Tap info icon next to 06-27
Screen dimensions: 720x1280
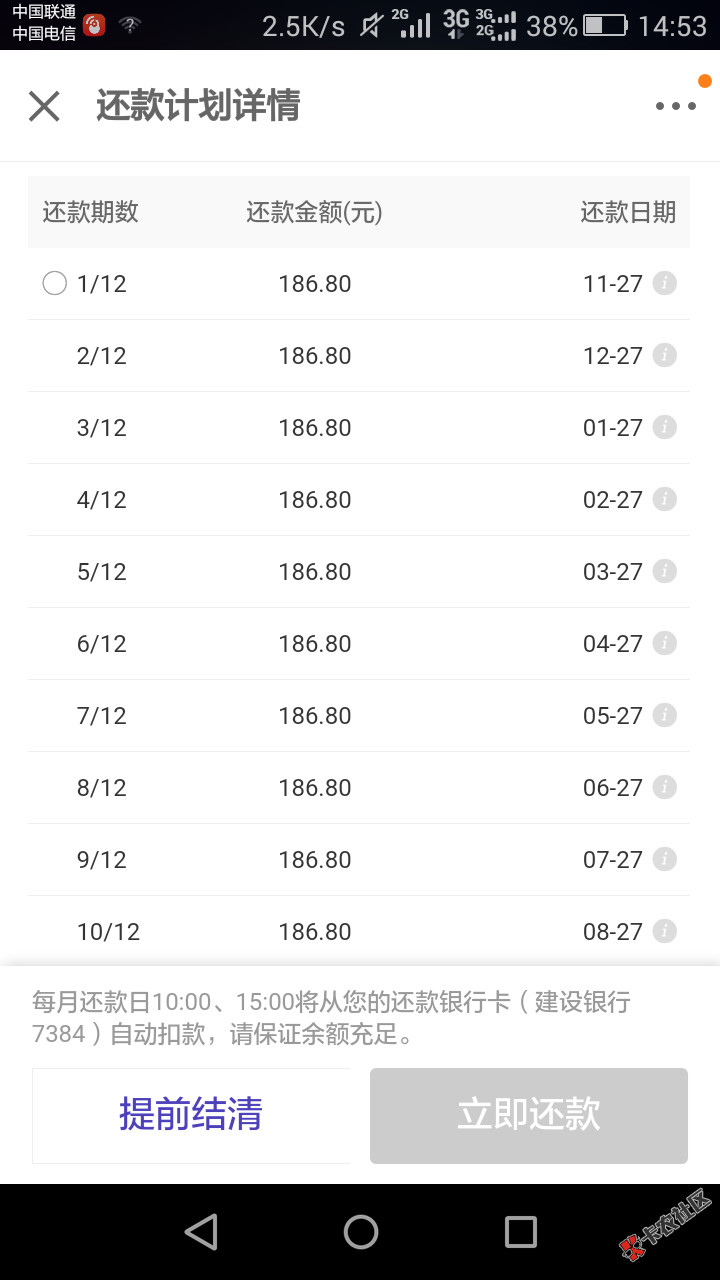664,787
